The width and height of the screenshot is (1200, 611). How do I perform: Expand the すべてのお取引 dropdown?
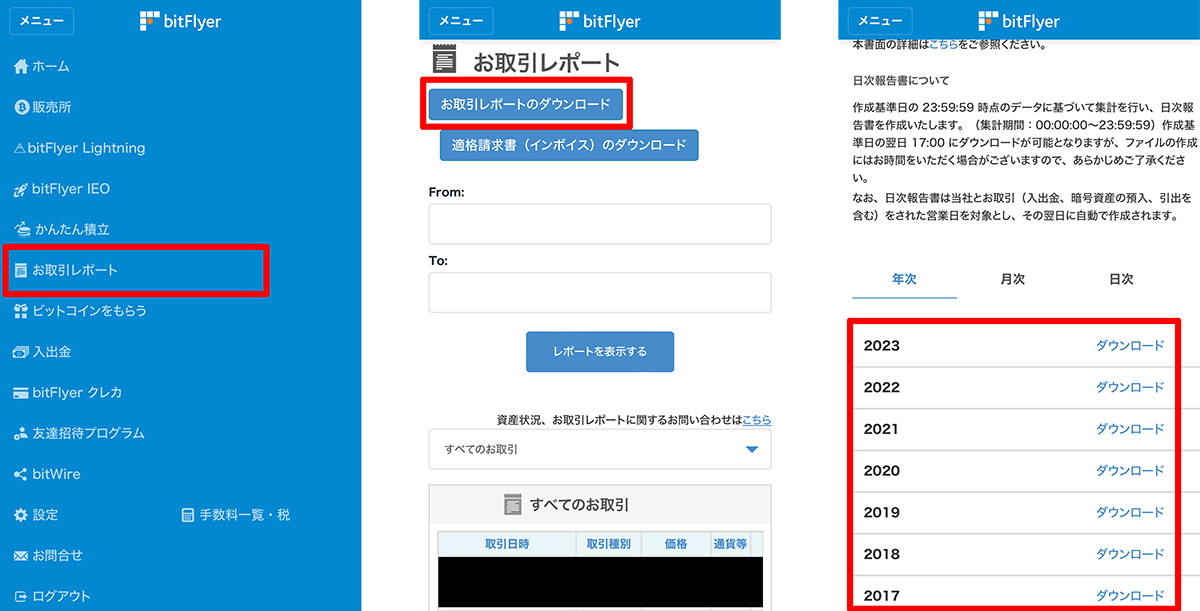600,450
